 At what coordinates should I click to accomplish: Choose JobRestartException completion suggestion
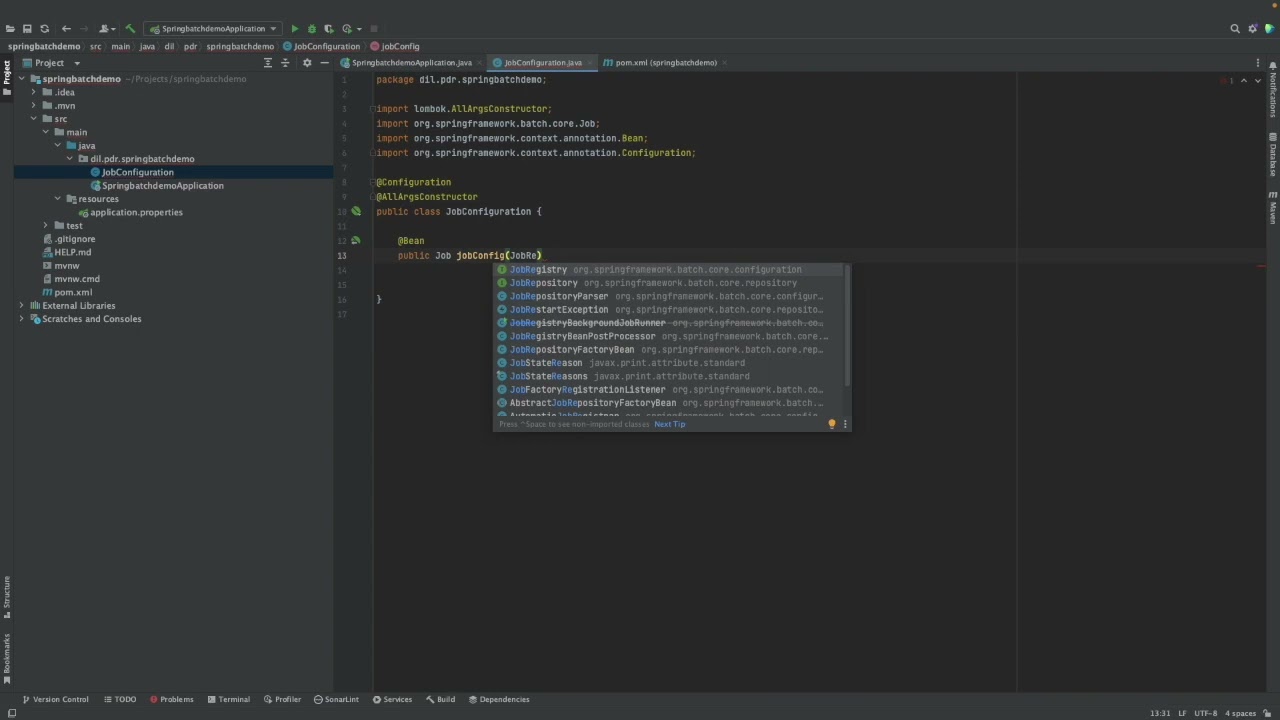click(x=671, y=309)
